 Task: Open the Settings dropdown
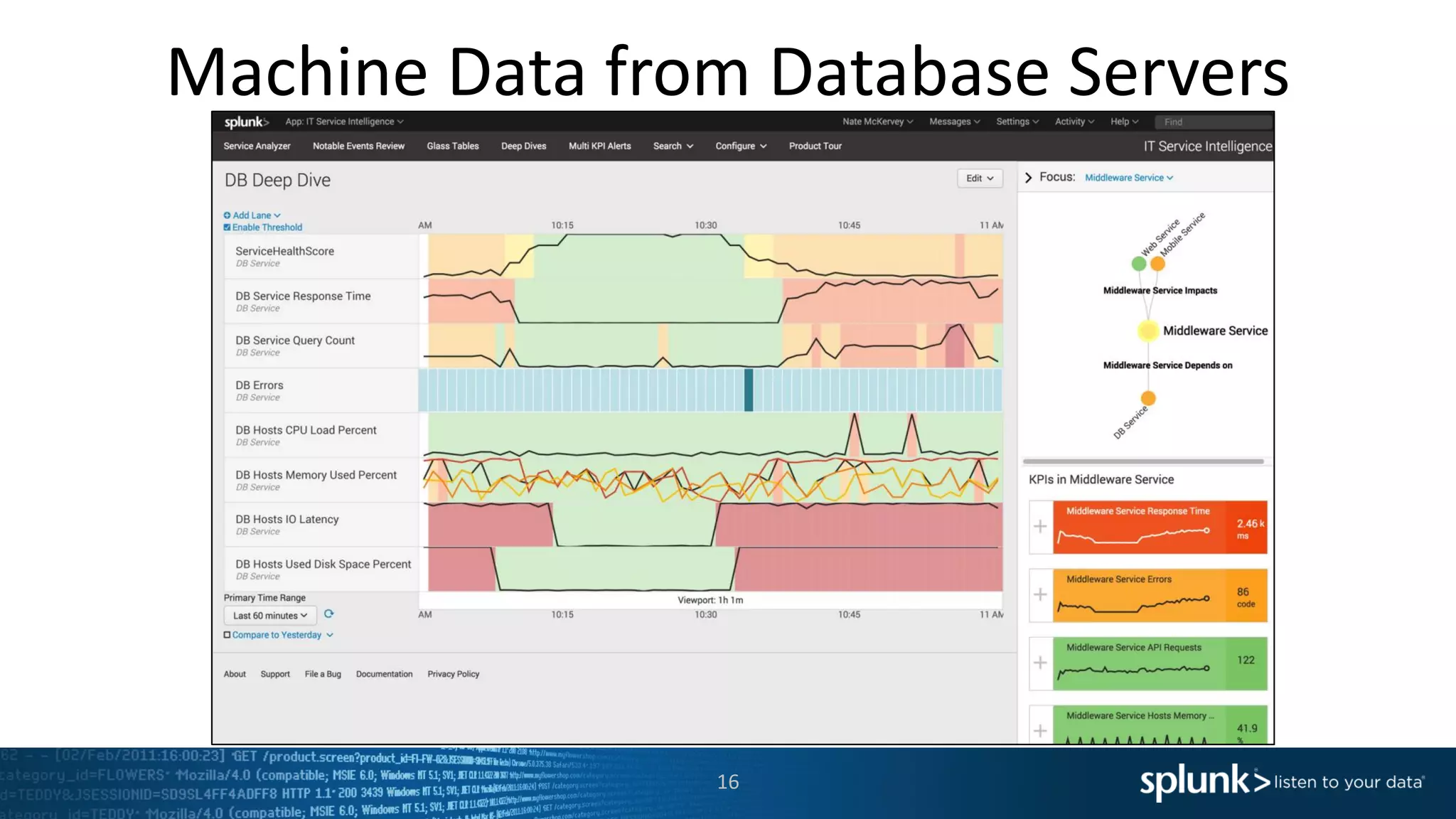(1017, 122)
